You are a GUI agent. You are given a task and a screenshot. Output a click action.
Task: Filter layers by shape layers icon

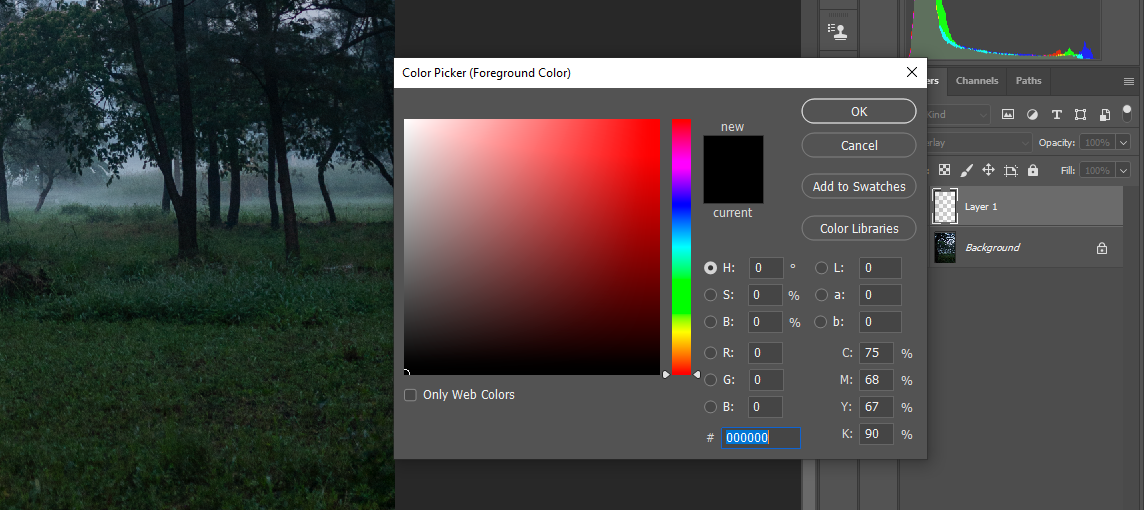(x=1081, y=115)
